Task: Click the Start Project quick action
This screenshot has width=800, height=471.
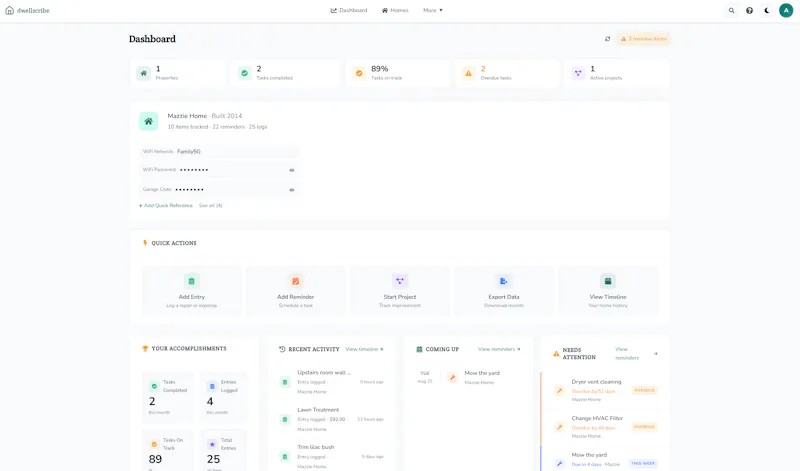Action: pyautogui.click(x=399, y=290)
